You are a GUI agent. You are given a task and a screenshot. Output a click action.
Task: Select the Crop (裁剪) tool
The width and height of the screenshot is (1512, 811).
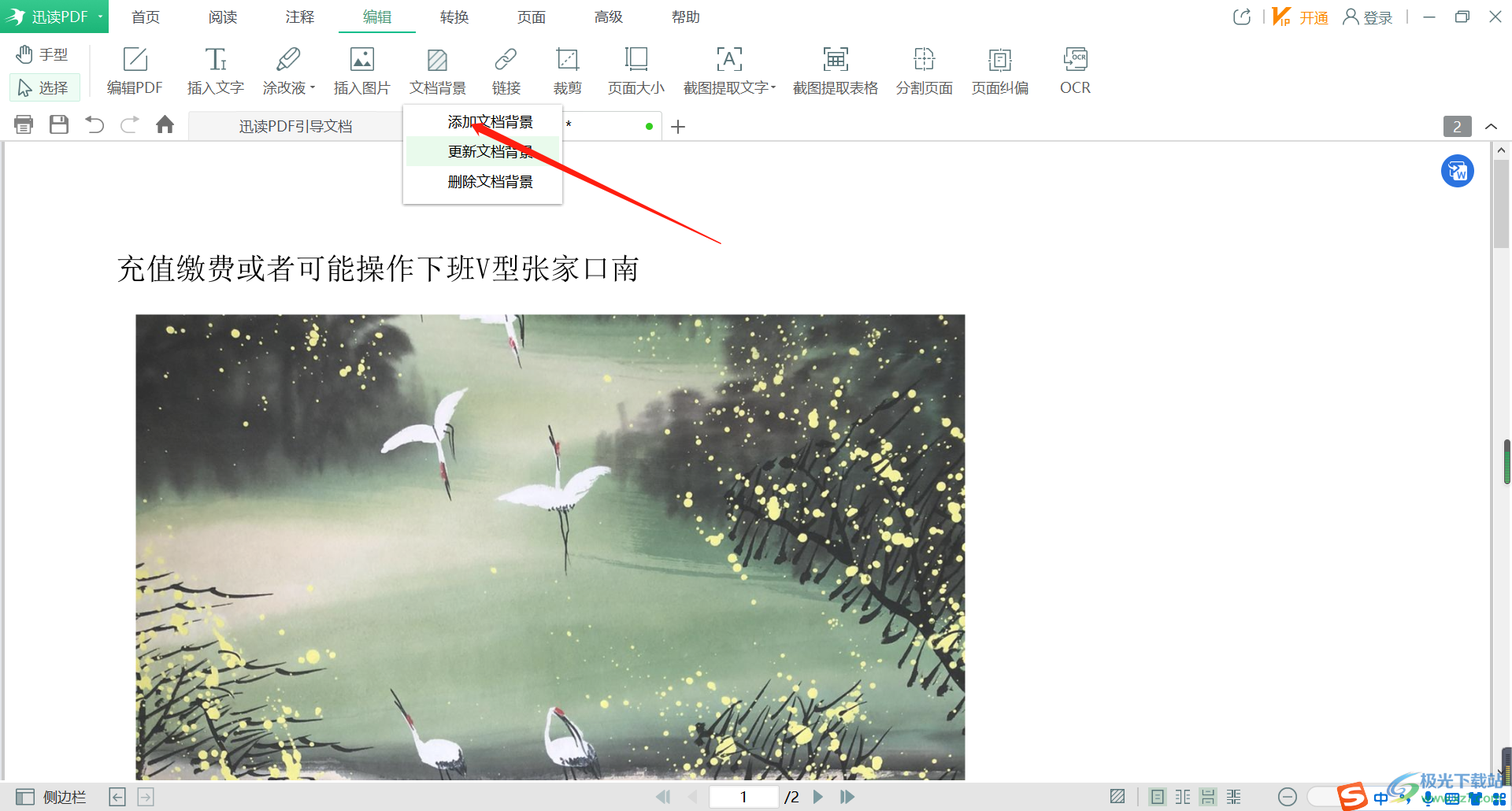[567, 71]
